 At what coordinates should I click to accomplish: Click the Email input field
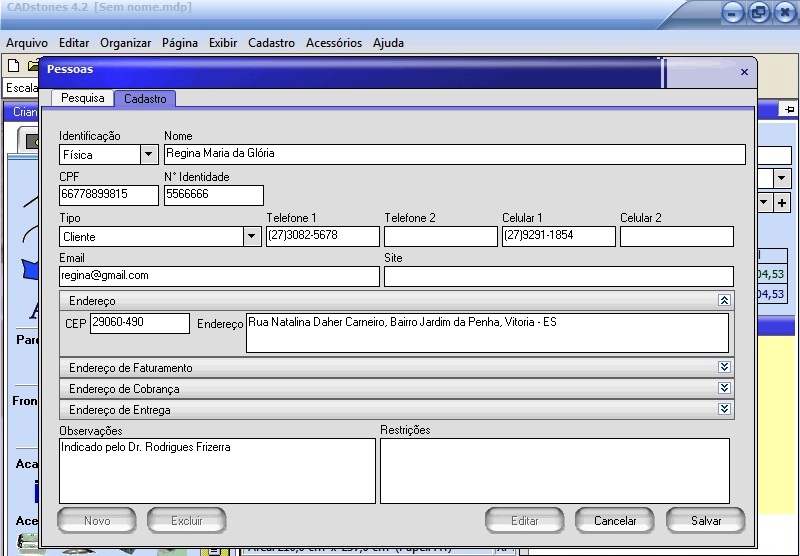[219, 276]
